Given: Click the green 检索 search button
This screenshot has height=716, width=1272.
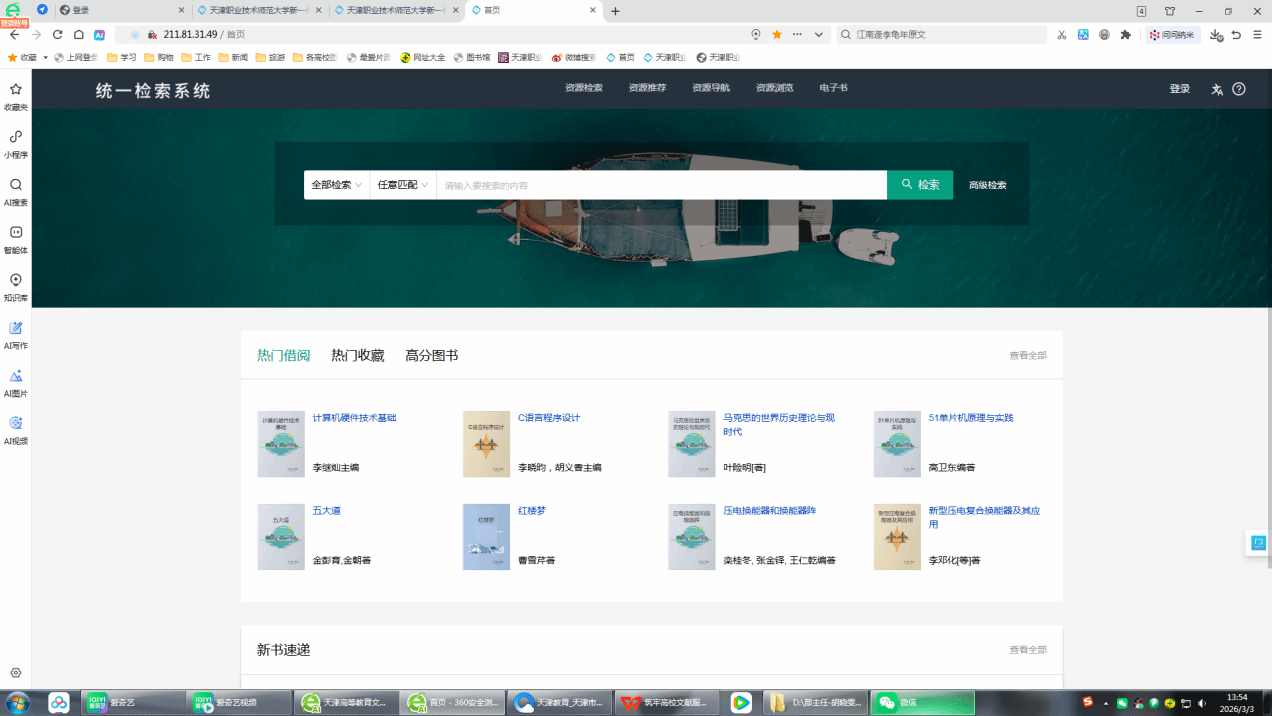Looking at the screenshot, I should 920,185.
